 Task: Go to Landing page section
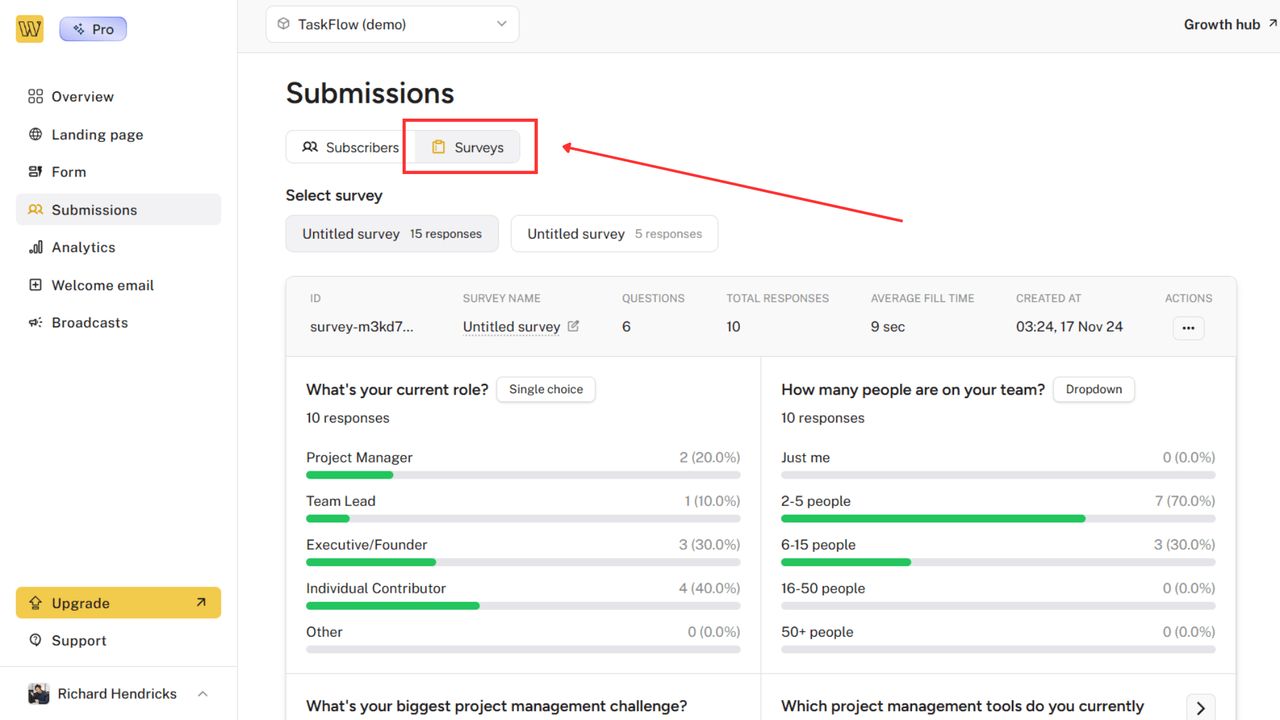tap(97, 135)
